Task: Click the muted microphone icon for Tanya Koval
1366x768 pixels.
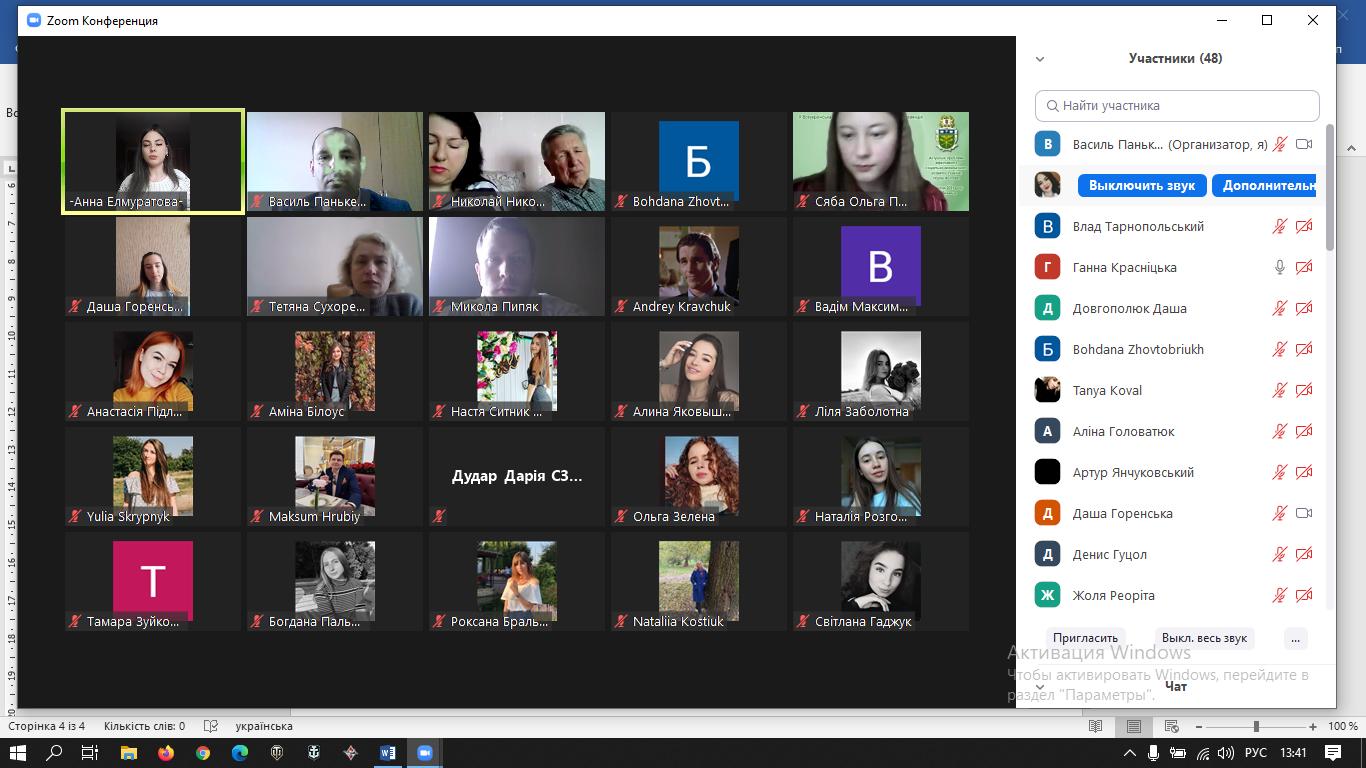Action: pyautogui.click(x=1279, y=390)
